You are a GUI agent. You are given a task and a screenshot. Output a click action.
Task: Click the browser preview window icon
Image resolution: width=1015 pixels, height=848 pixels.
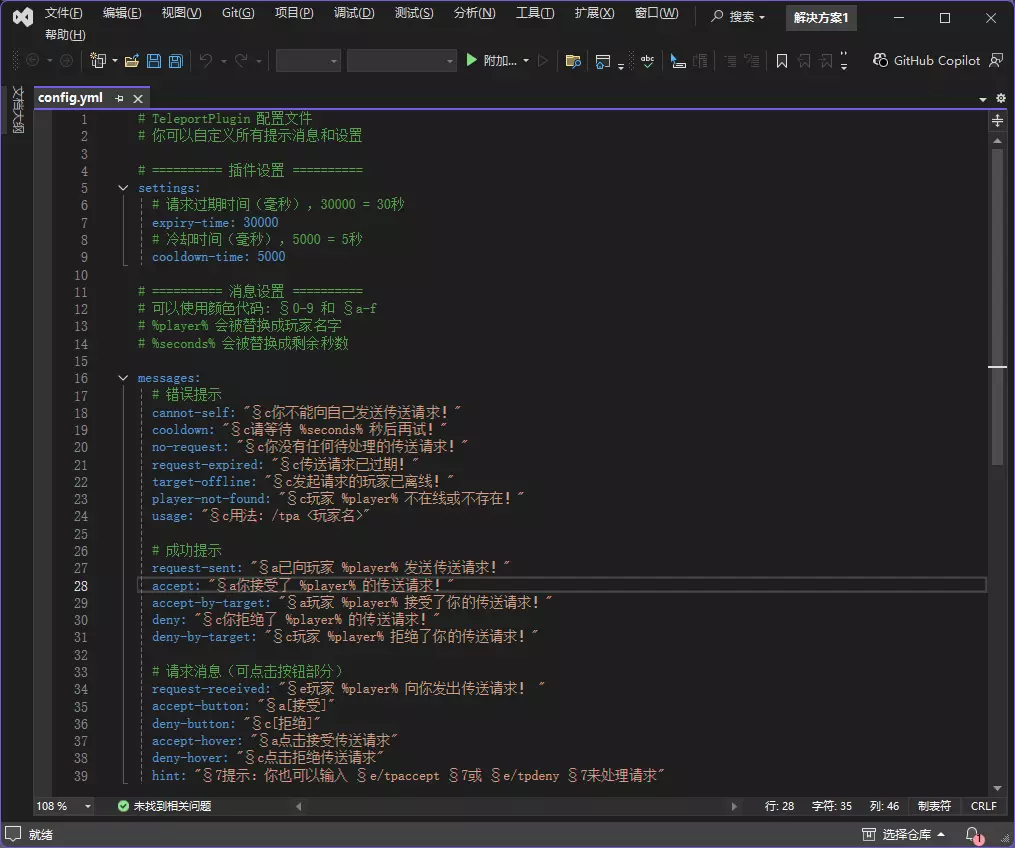603,61
